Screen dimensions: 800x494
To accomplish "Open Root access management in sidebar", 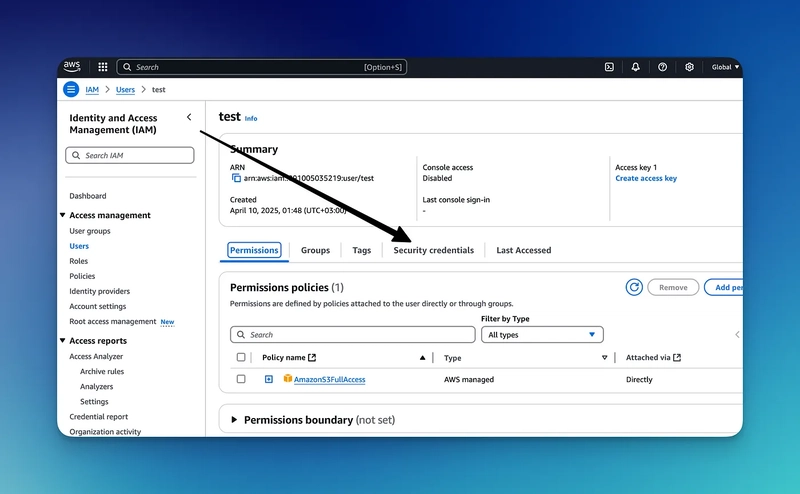I will 113,322.
